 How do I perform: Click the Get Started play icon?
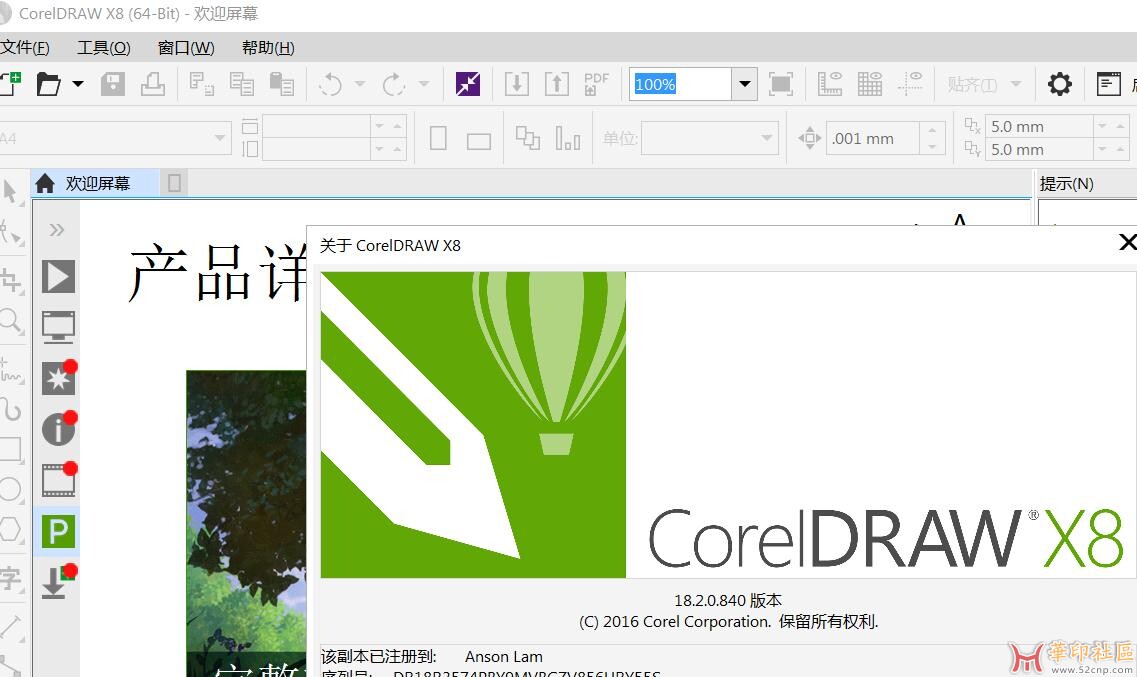point(58,277)
